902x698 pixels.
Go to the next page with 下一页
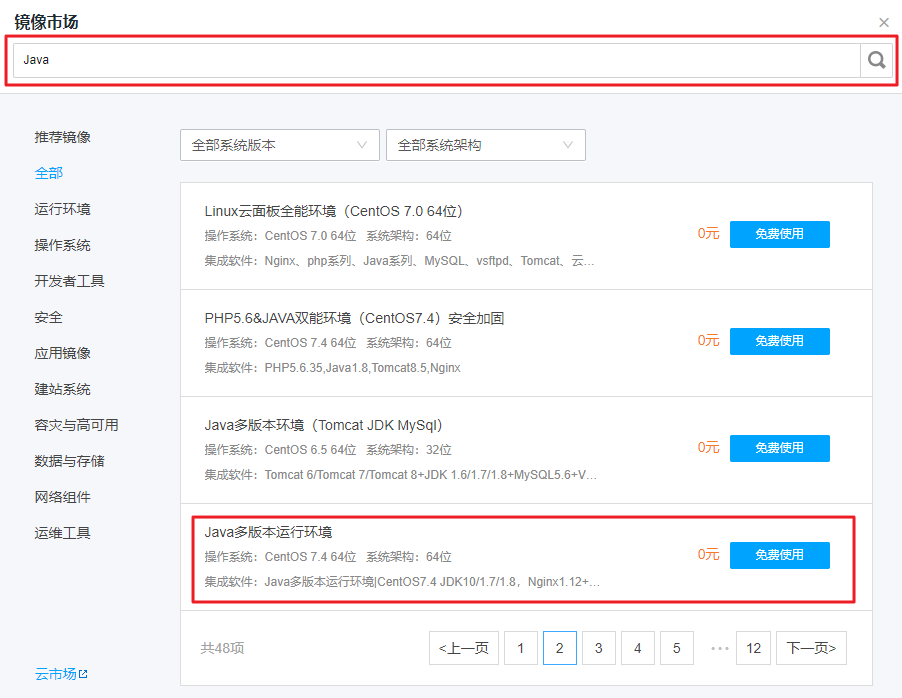pos(811,648)
